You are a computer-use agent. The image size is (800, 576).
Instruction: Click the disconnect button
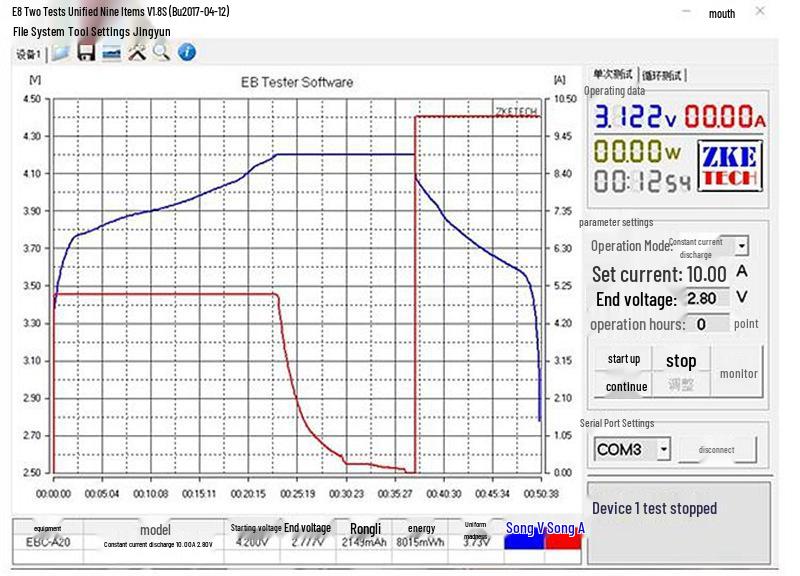click(x=717, y=449)
